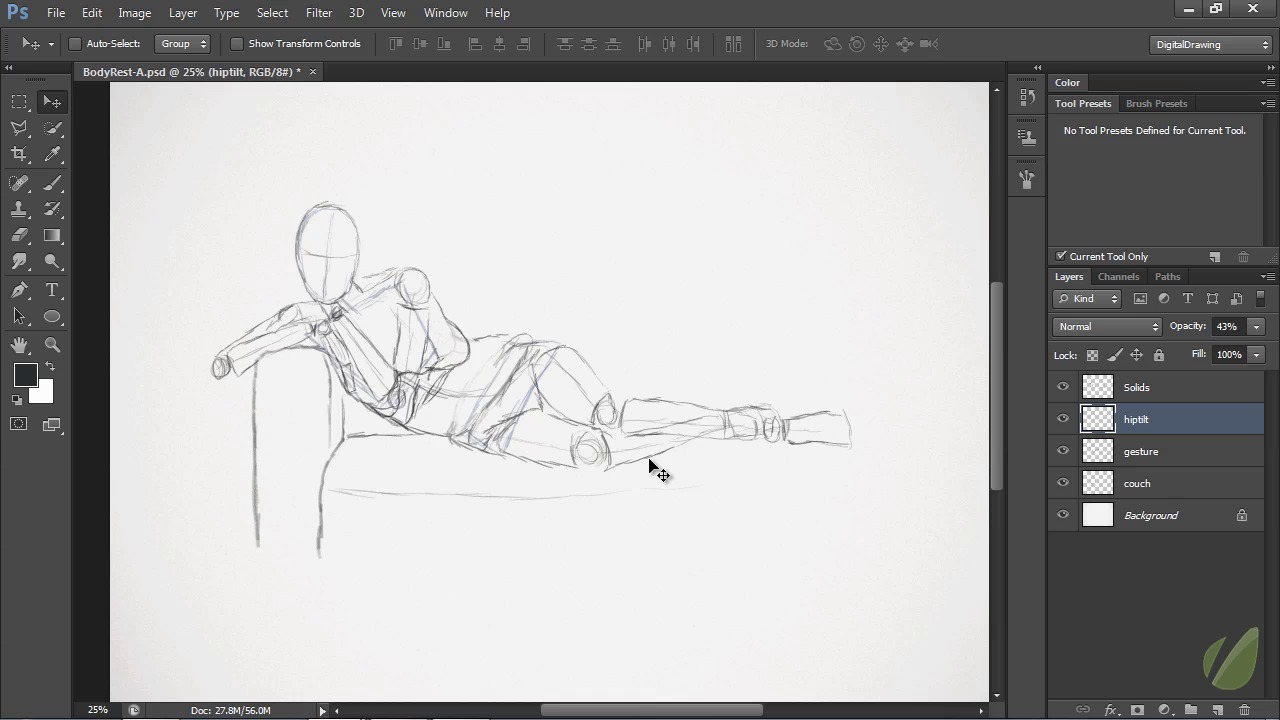Select the couch layer

1137,484
